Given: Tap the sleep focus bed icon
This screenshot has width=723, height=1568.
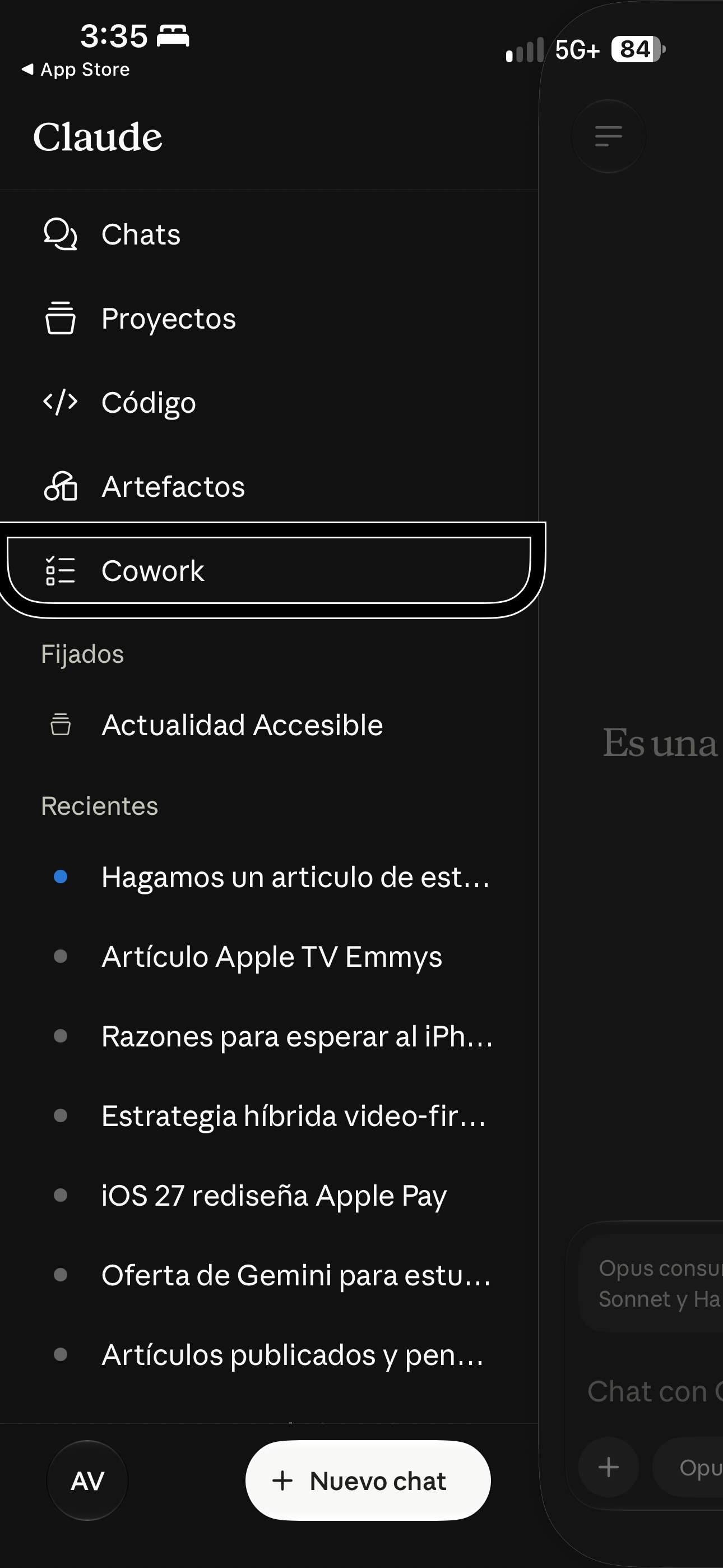Looking at the screenshot, I should point(173,36).
